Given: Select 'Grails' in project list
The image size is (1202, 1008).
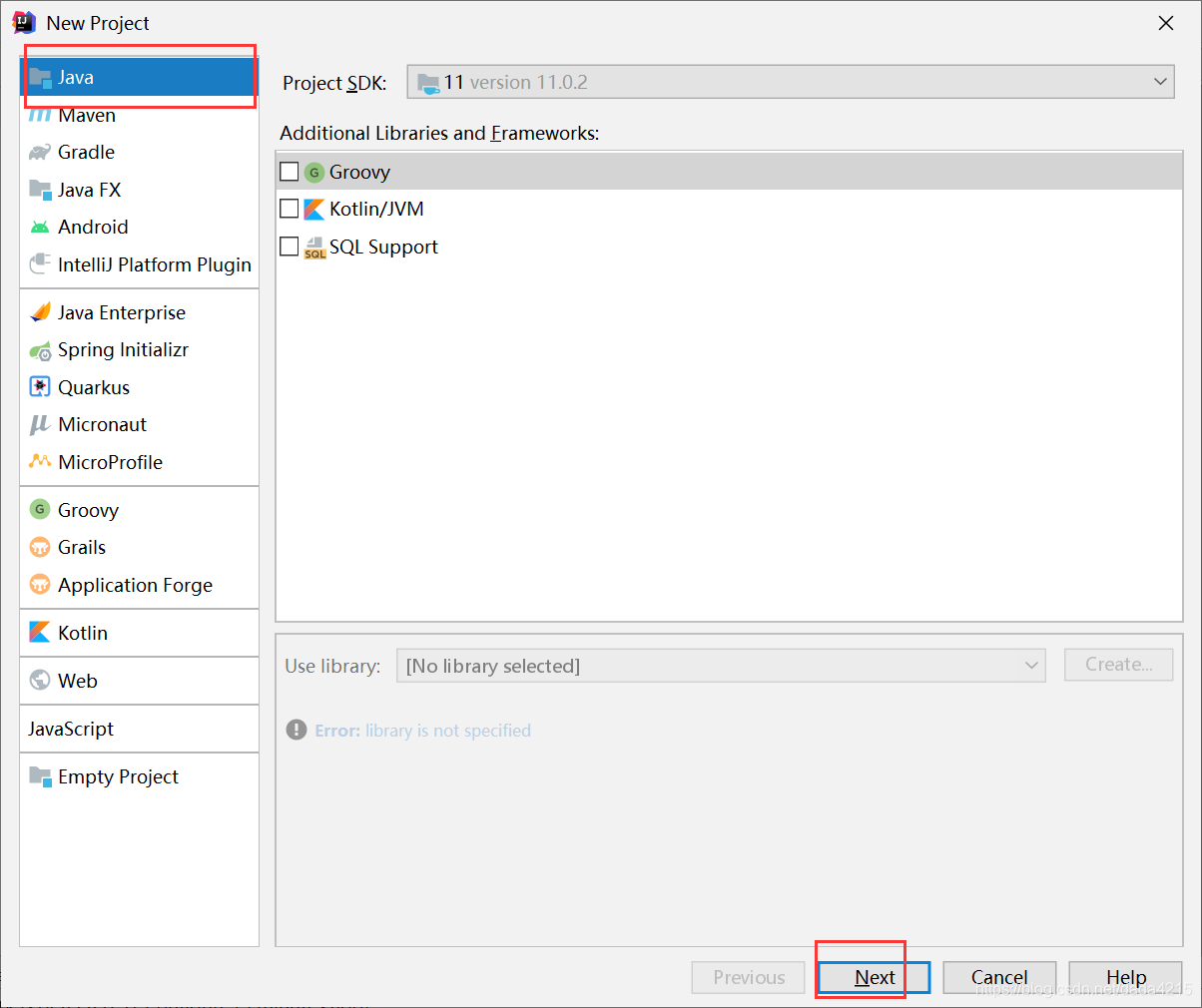Looking at the screenshot, I should (139, 547).
